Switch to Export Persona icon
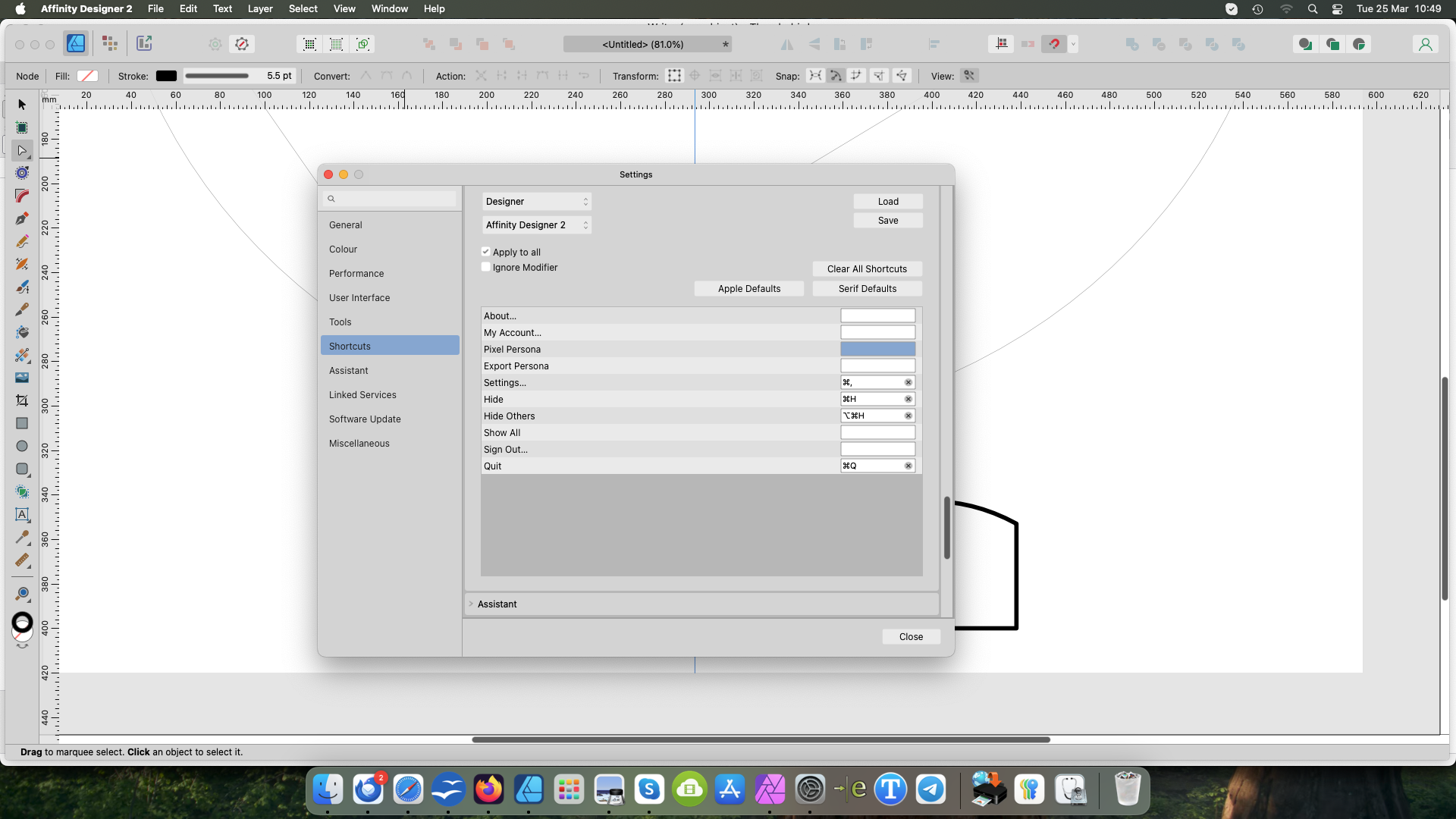The image size is (1456, 819). (144, 44)
